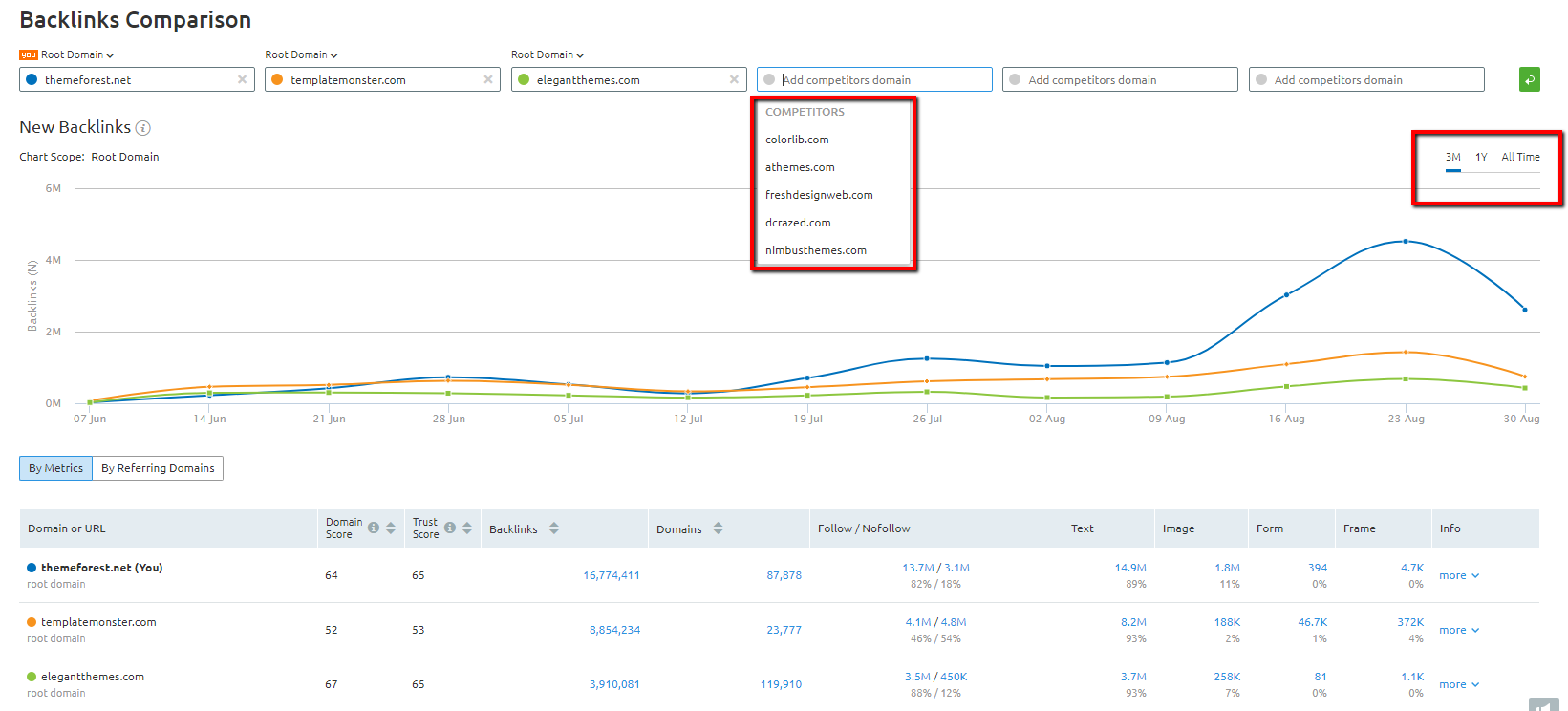The image size is (1568, 711).
Task: Open elegantthemes.com backlinks count 3,910,081
Action: [614, 684]
